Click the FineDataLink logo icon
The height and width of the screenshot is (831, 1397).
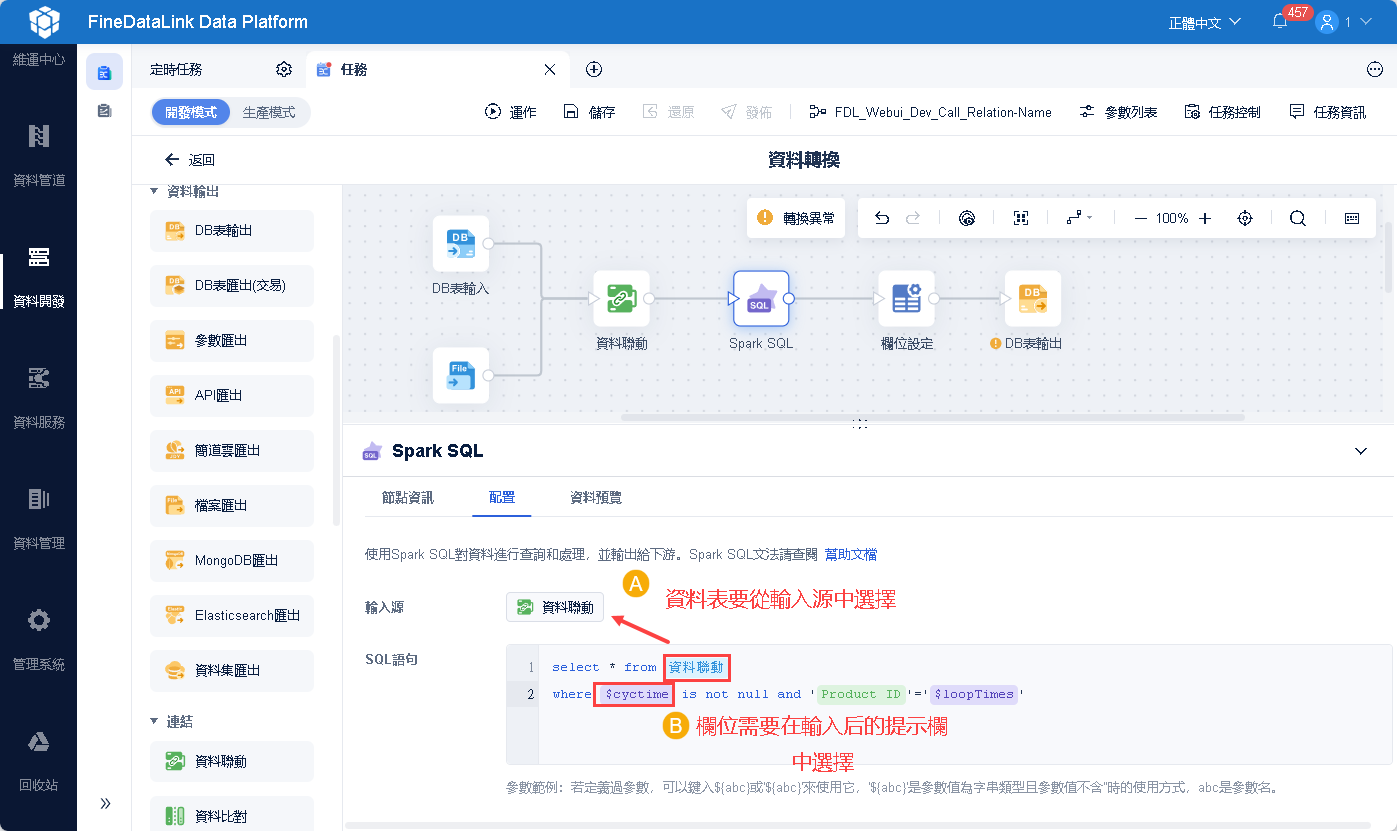(44, 21)
